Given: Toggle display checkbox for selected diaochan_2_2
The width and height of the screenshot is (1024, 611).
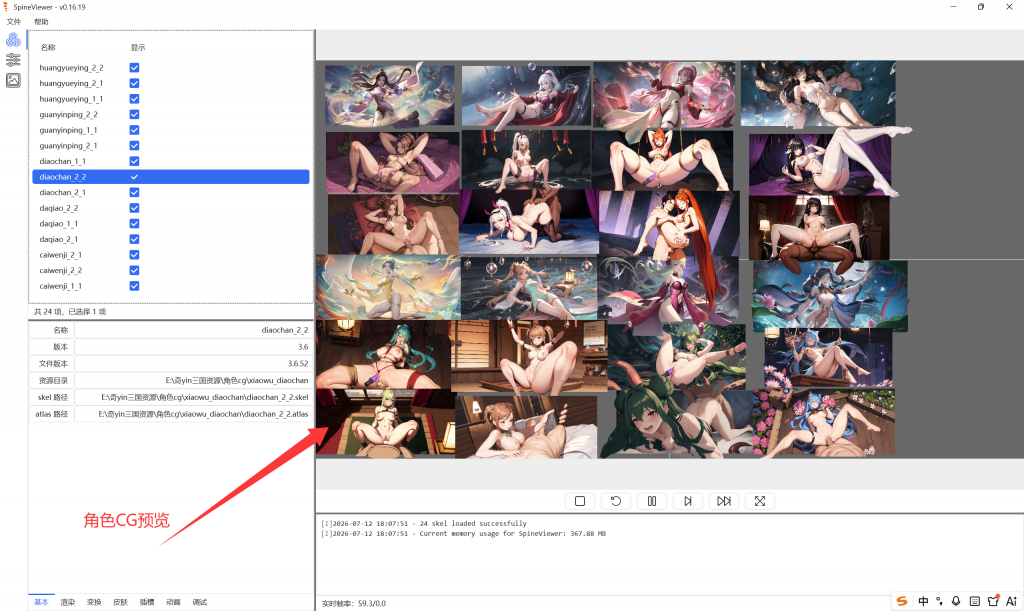Looking at the screenshot, I should pos(134,177).
